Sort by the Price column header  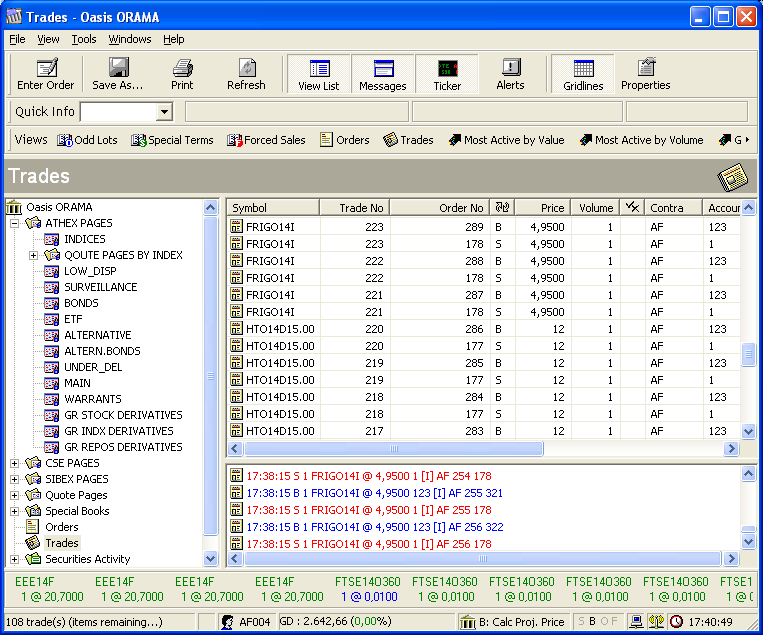tap(543, 208)
